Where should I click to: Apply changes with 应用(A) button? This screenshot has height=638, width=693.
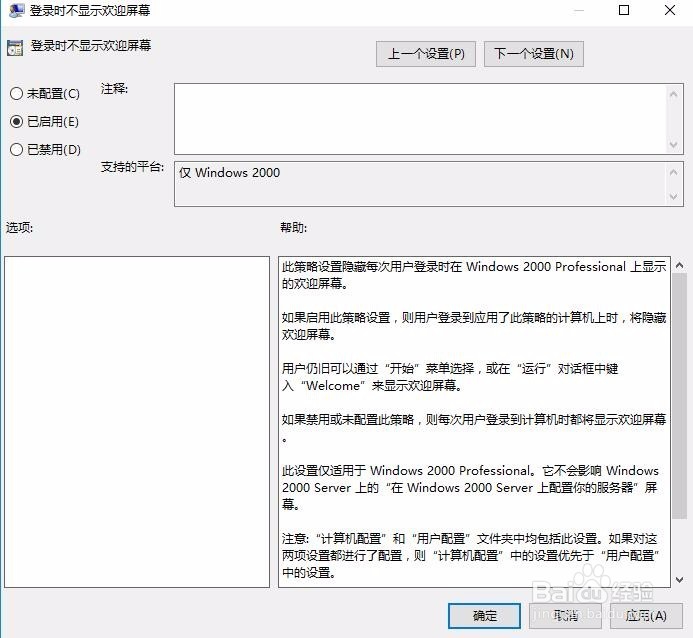[x=646, y=615]
